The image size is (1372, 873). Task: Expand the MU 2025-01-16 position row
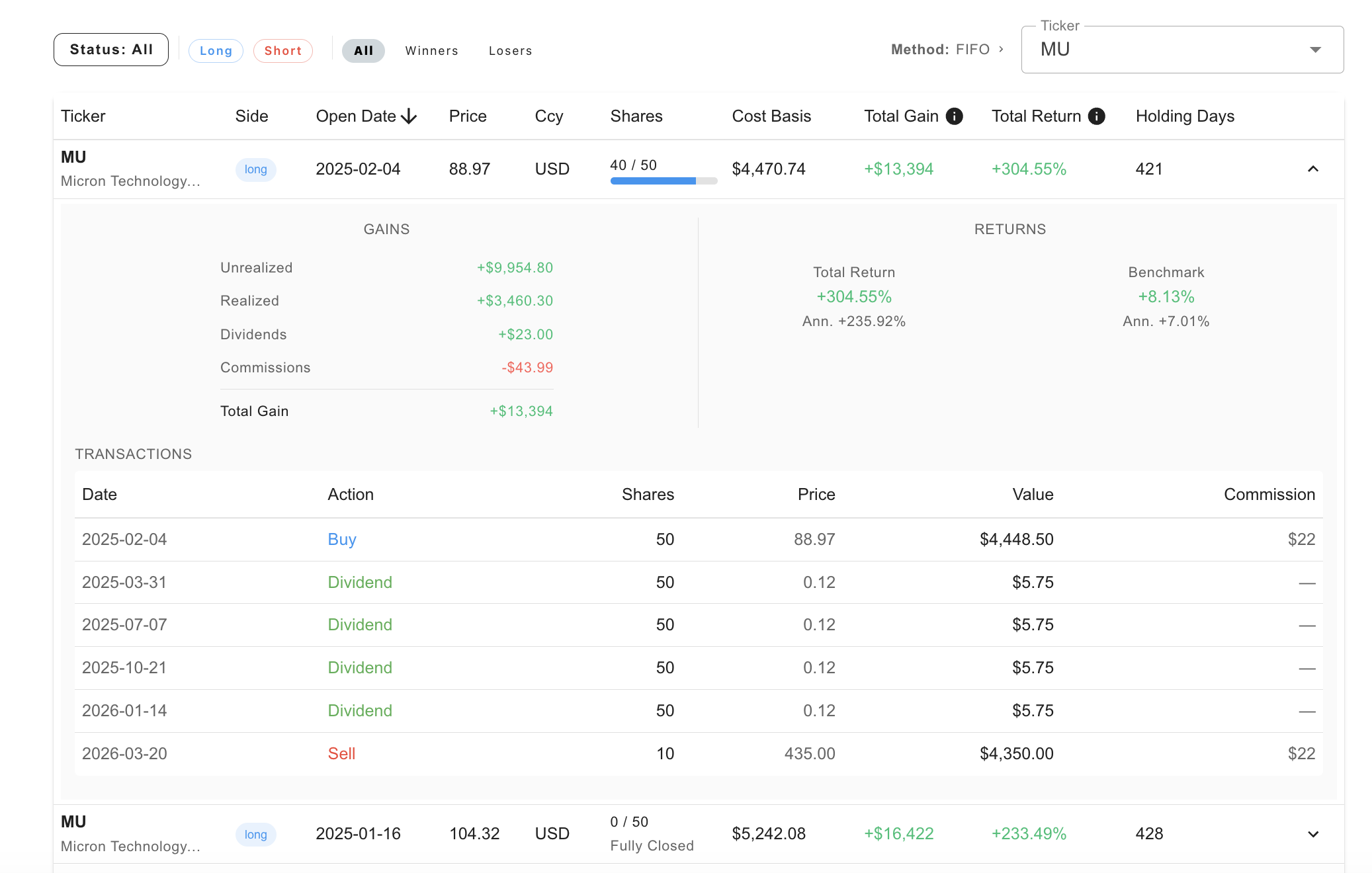click(1312, 834)
